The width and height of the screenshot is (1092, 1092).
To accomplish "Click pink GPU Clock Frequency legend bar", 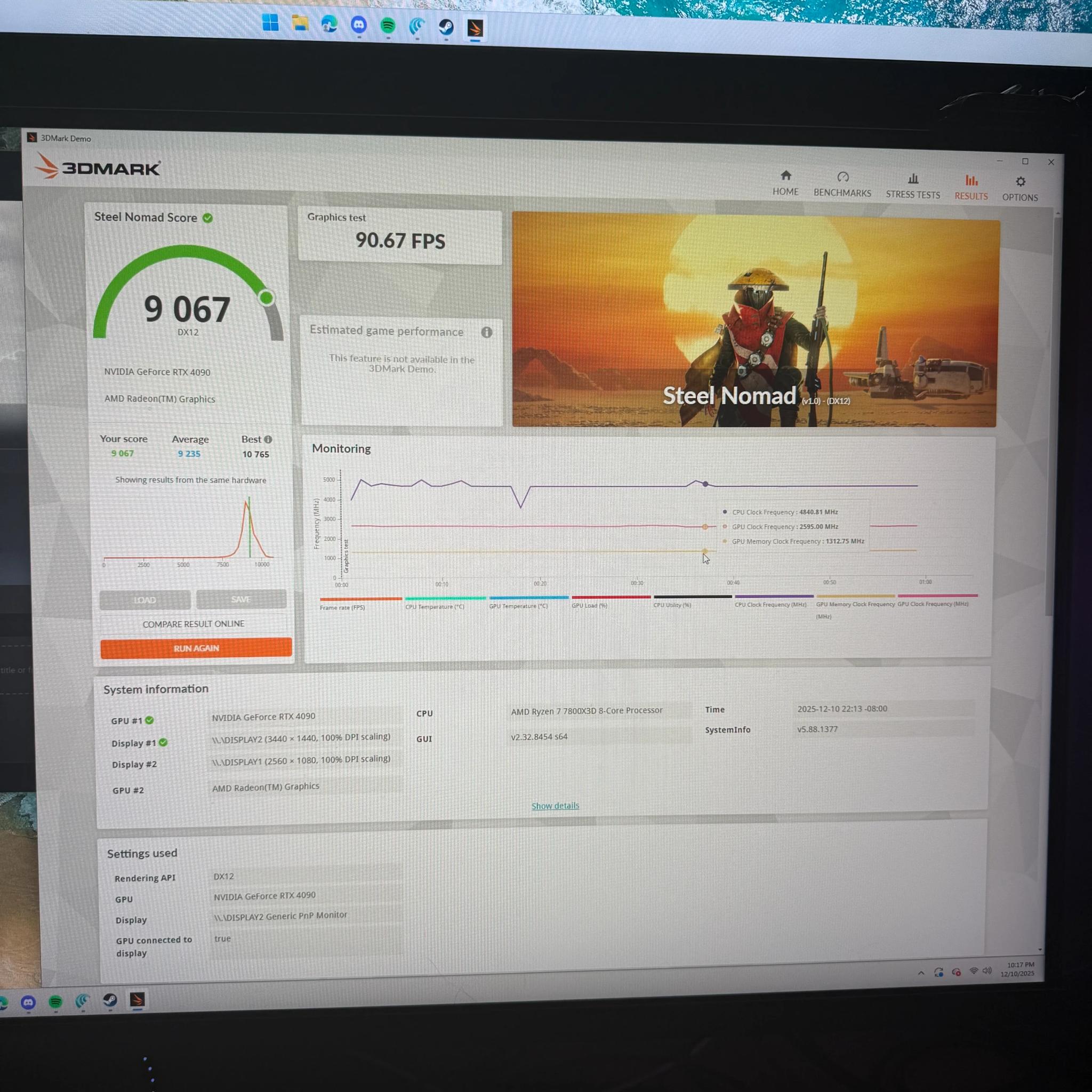I will (938, 595).
